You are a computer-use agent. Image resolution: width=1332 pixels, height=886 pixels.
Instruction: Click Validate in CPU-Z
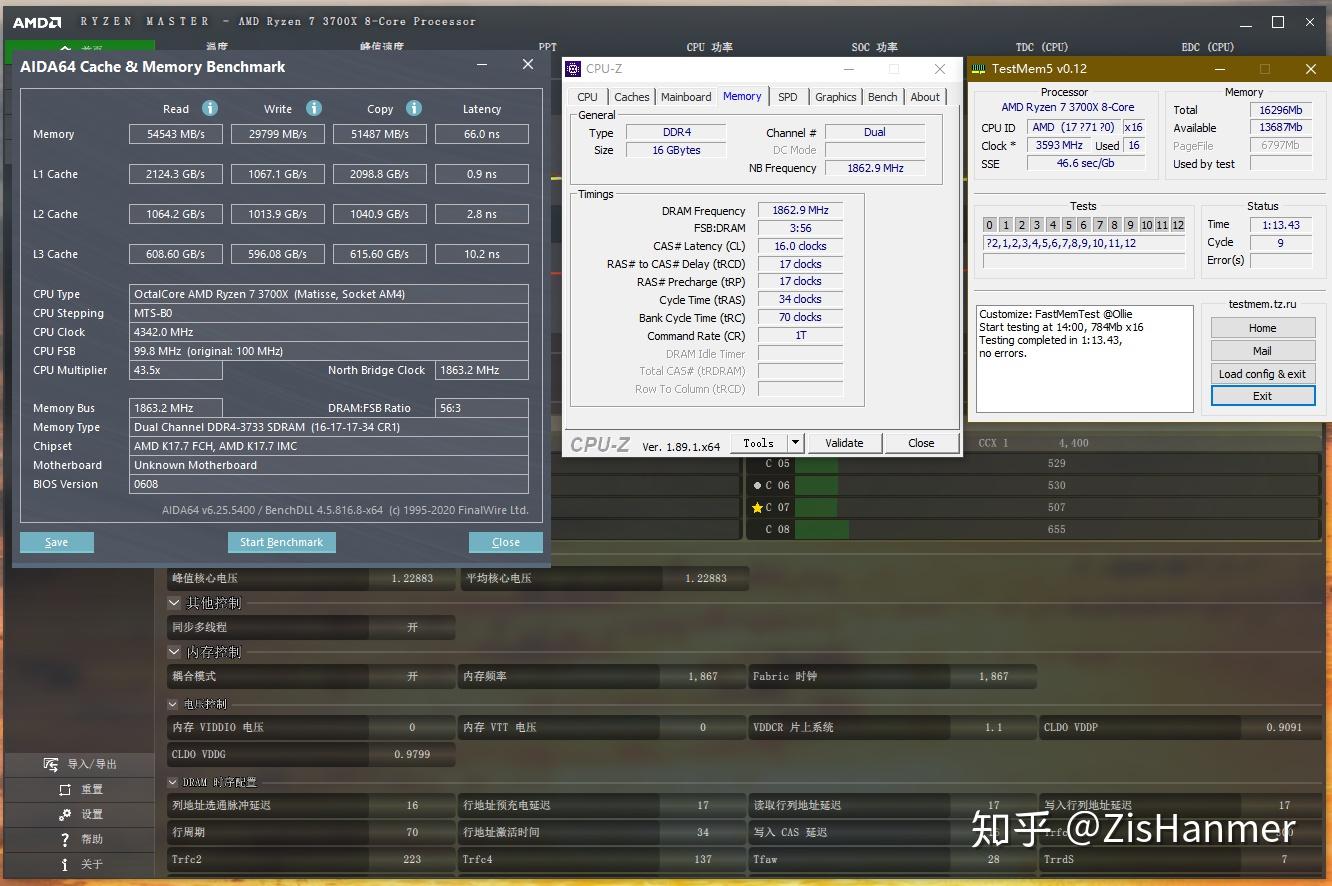(x=844, y=443)
